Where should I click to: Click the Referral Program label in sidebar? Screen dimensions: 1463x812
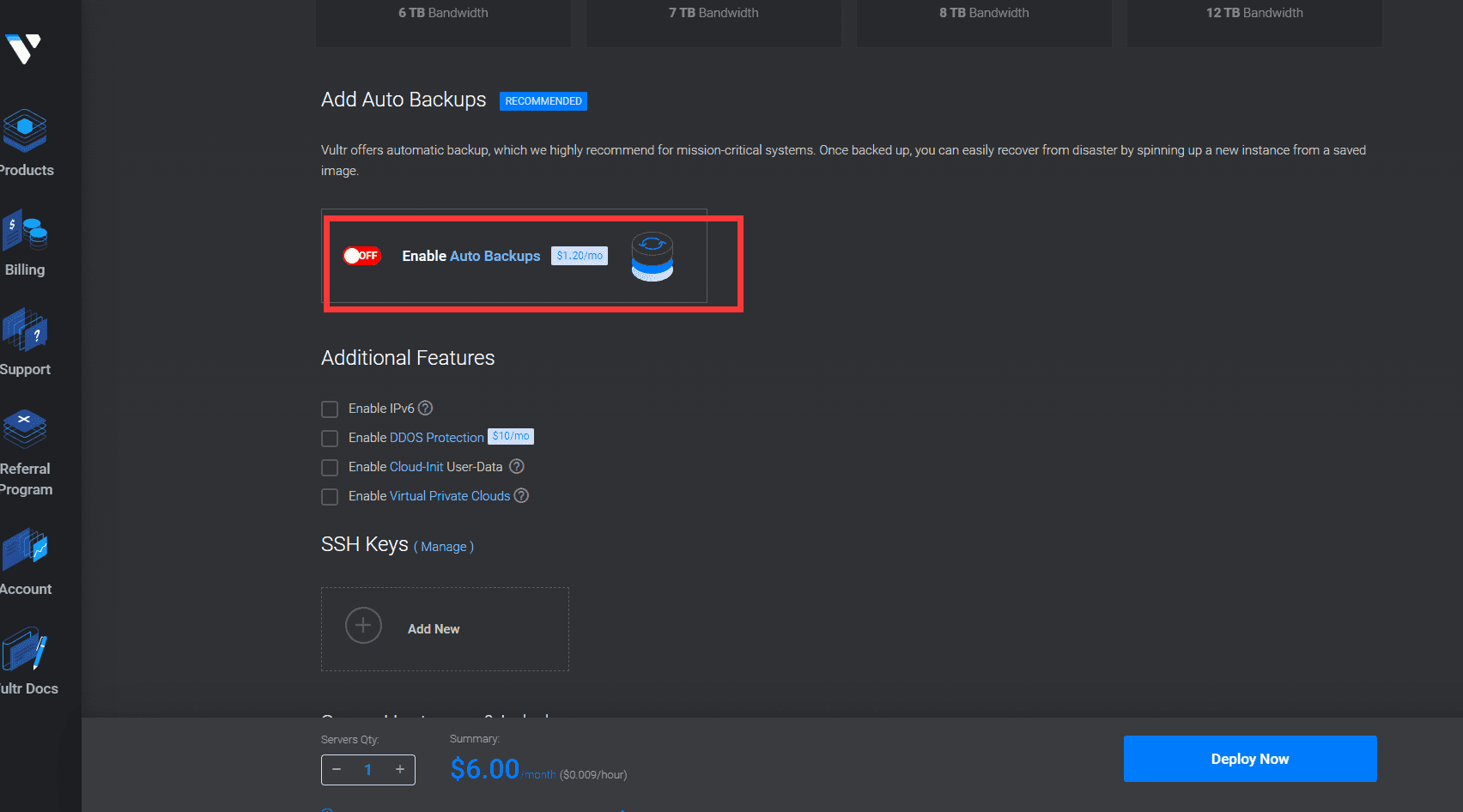[x=27, y=479]
